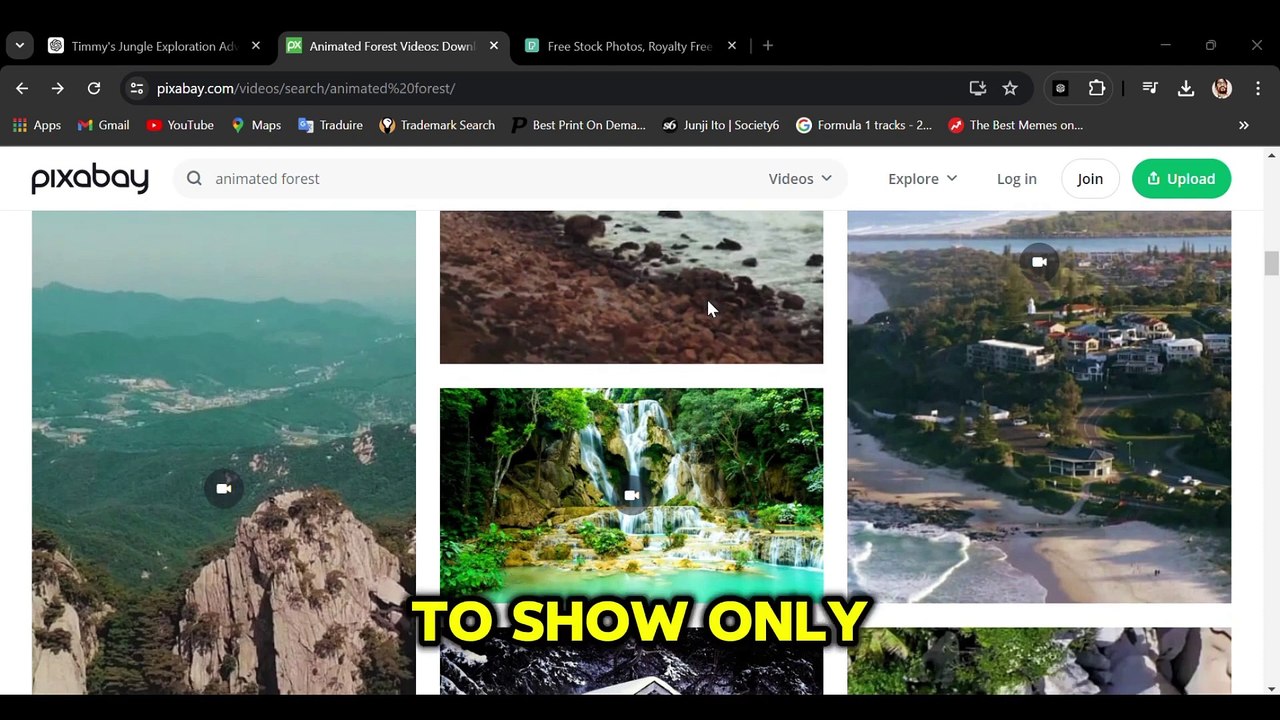1280x720 pixels.
Task: Open the Chrome extensions puzzle menu
Action: pyautogui.click(x=1097, y=88)
